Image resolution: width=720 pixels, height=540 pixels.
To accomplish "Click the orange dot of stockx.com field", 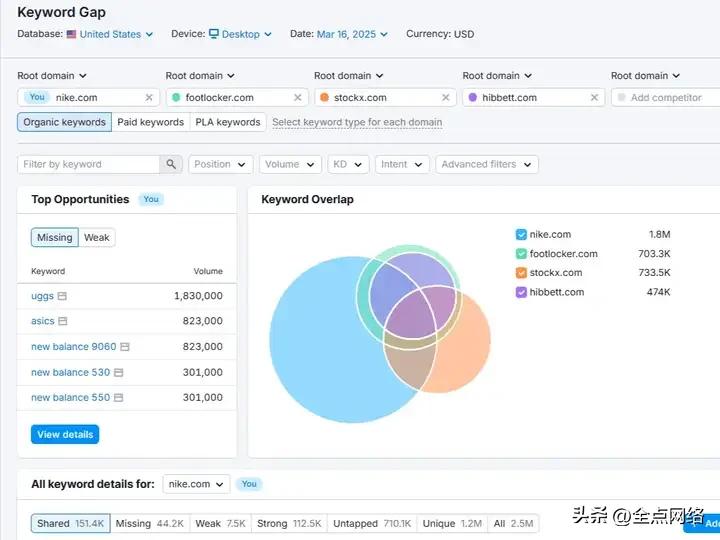I will [324, 97].
